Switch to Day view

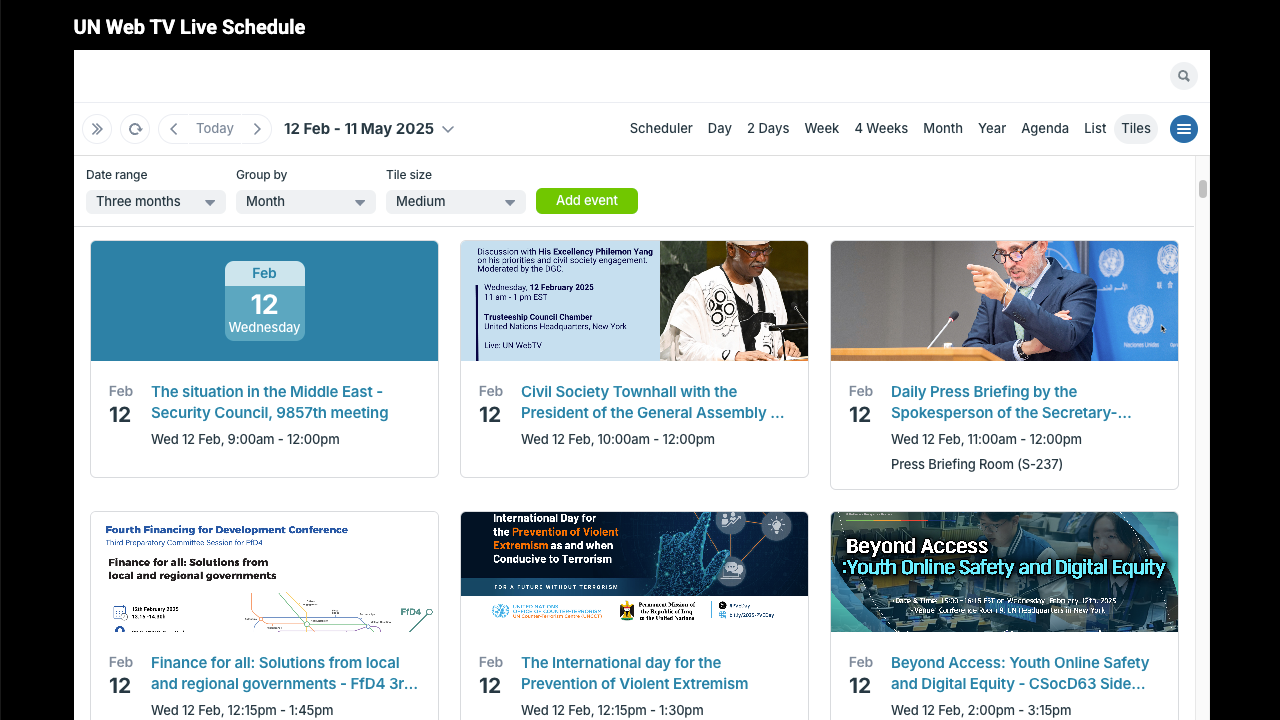coord(720,128)
